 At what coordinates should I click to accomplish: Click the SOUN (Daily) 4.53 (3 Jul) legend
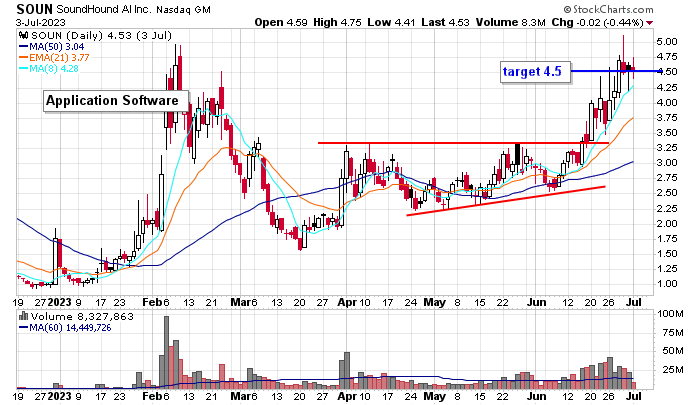click(101, 35)
